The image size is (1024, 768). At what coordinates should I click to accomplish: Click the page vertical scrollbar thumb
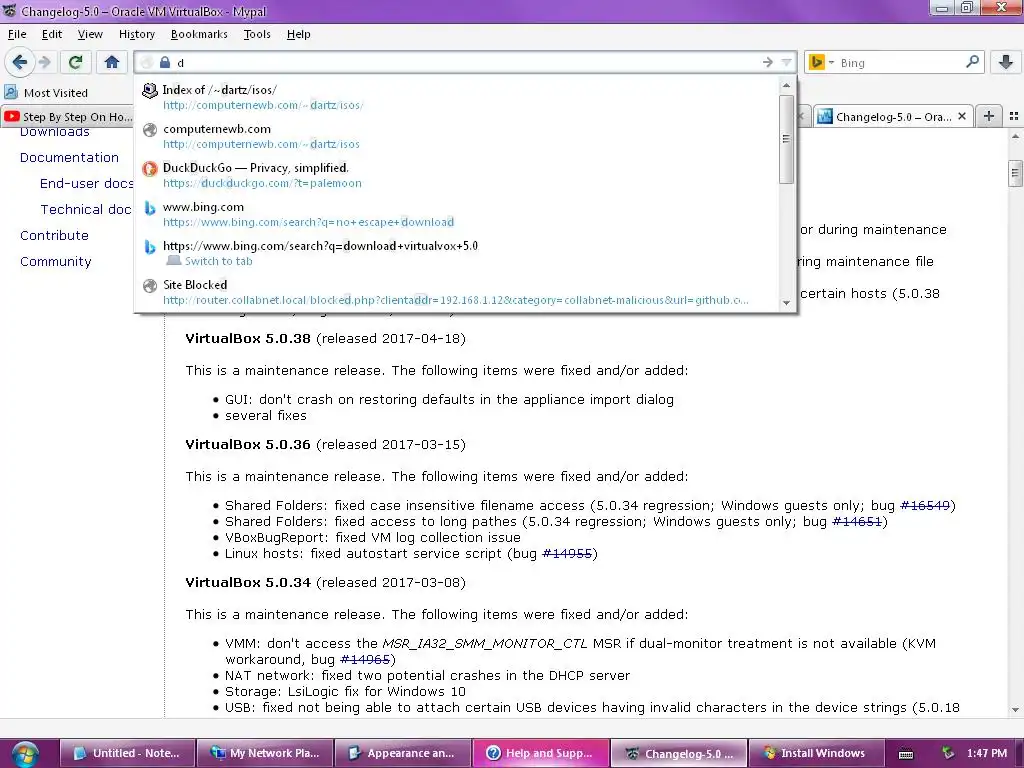click(1015, 173)
